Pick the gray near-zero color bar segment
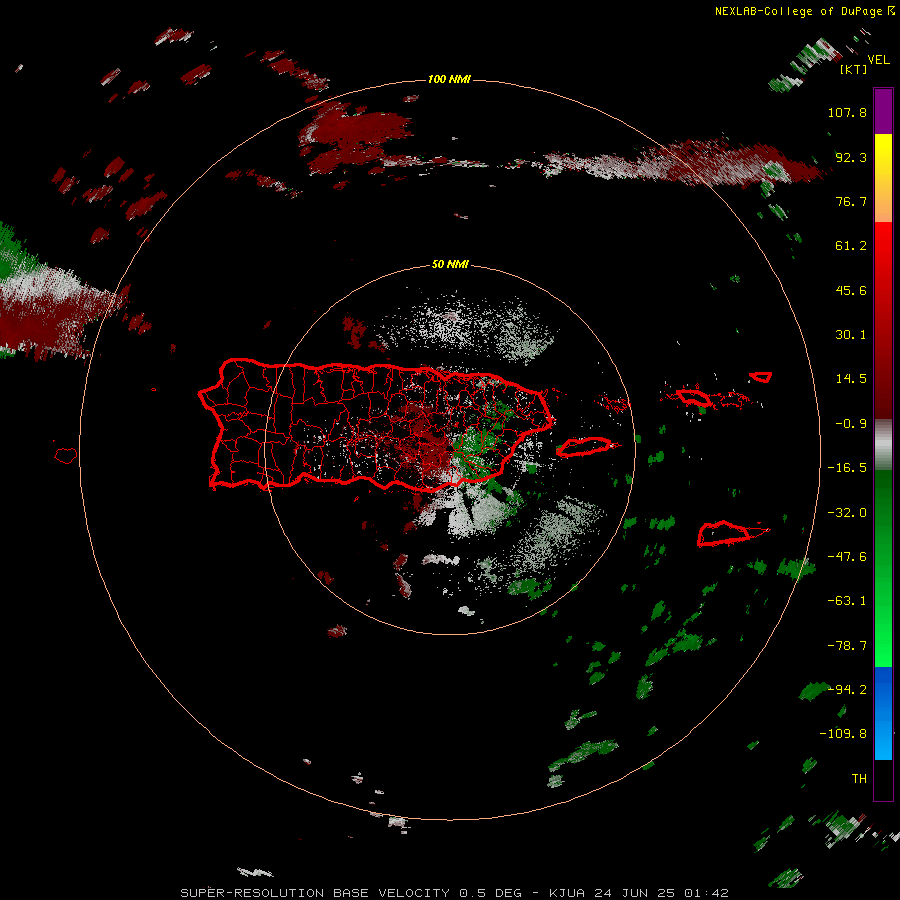This screenshot has height=900, width=900. 883,443
